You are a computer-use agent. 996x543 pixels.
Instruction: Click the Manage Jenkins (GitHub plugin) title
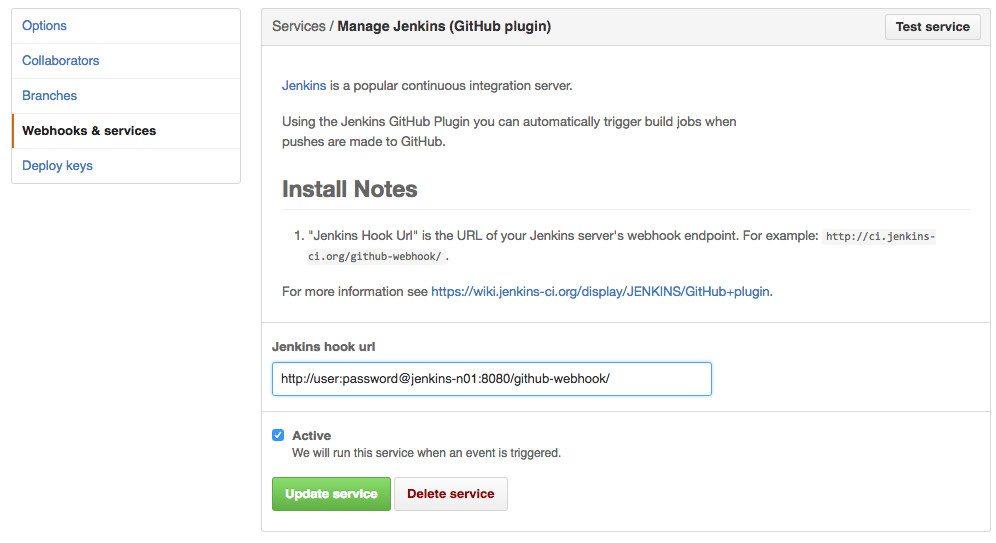444,26
